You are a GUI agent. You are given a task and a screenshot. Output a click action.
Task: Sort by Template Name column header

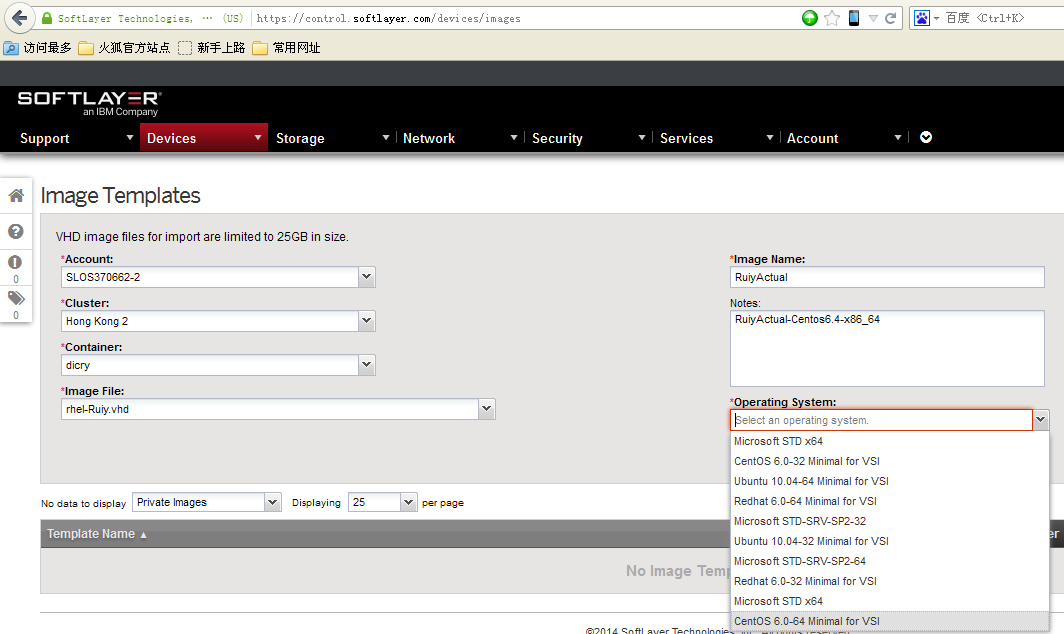click(x=96, y=534)
